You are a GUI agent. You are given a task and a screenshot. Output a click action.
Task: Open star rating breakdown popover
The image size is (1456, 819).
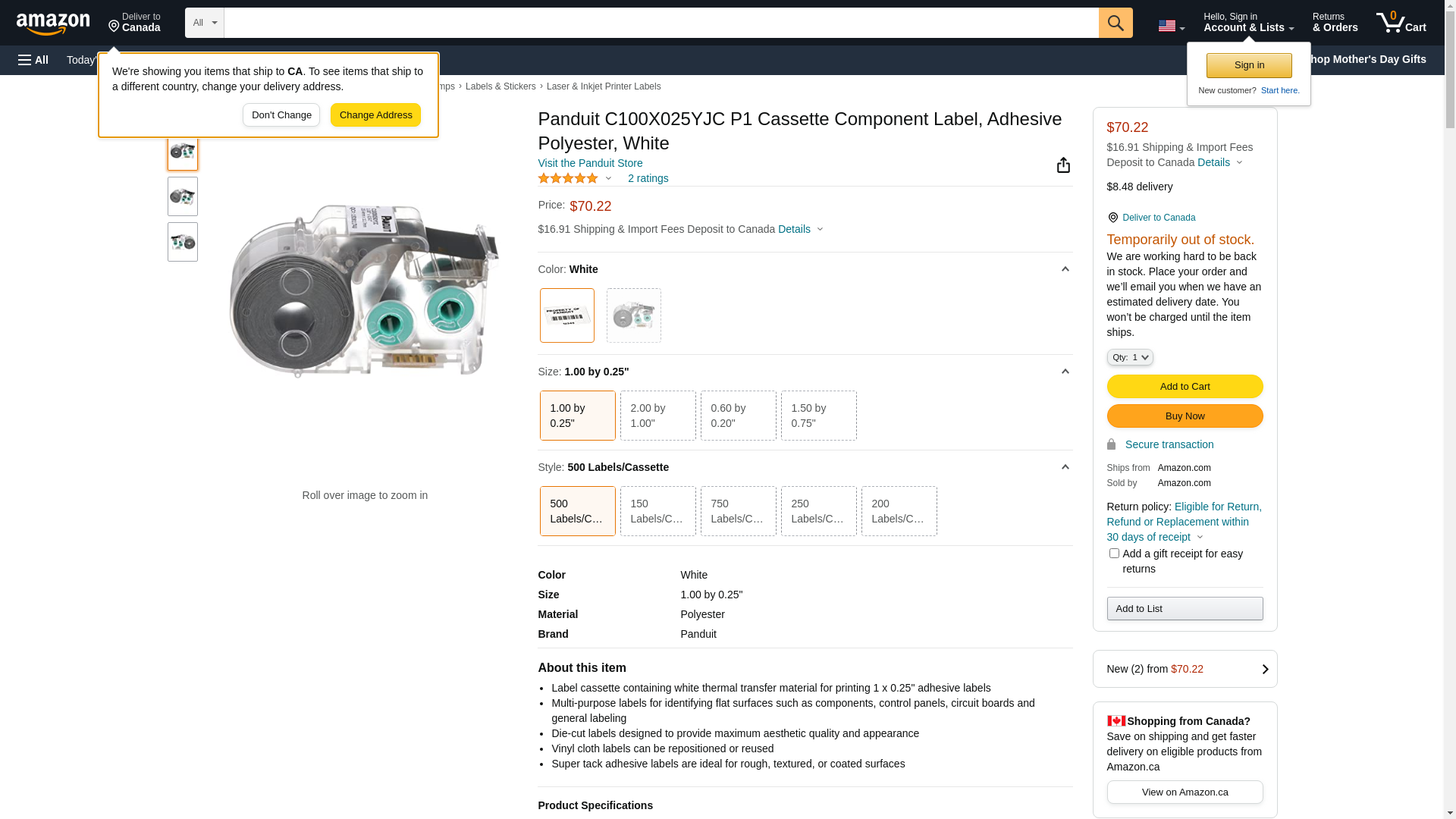[x=575, y=179]
